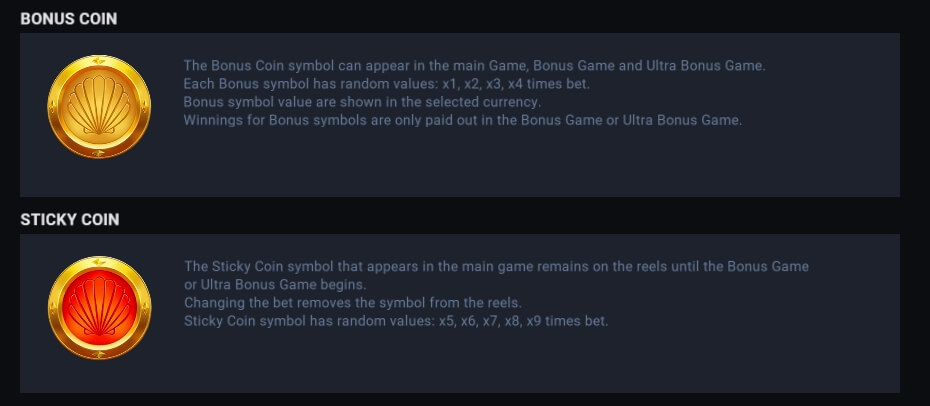Click the line 'or Ultra Bonus Game begins.'
This screenshot has height=406, width=930.
click(x=275, y=284)
